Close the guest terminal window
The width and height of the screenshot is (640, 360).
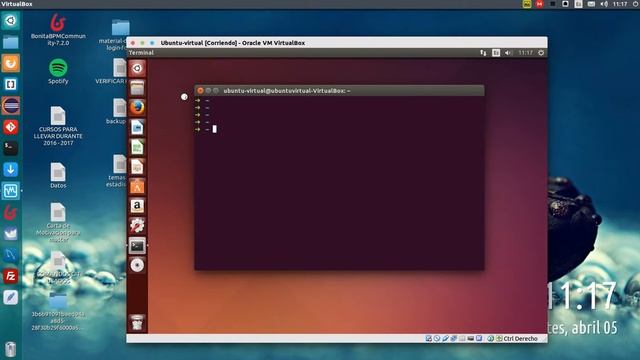[200, 91]
